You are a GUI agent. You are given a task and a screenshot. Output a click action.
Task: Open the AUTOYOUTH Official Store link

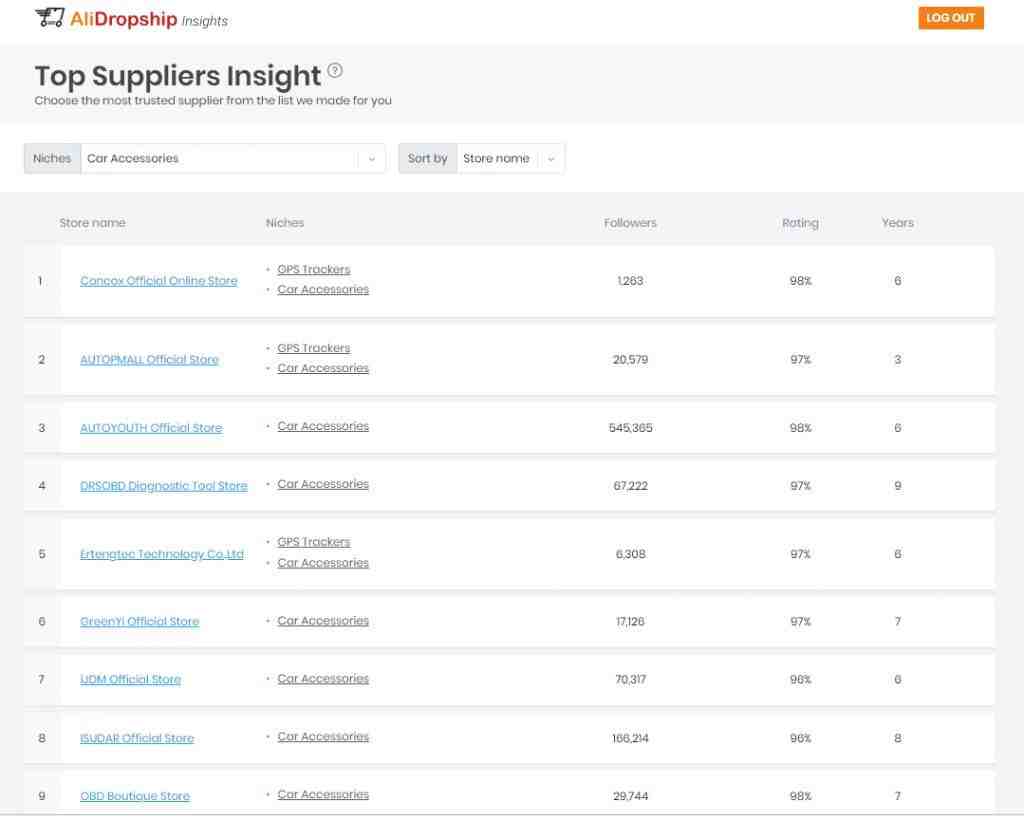[x=151, y=428]
